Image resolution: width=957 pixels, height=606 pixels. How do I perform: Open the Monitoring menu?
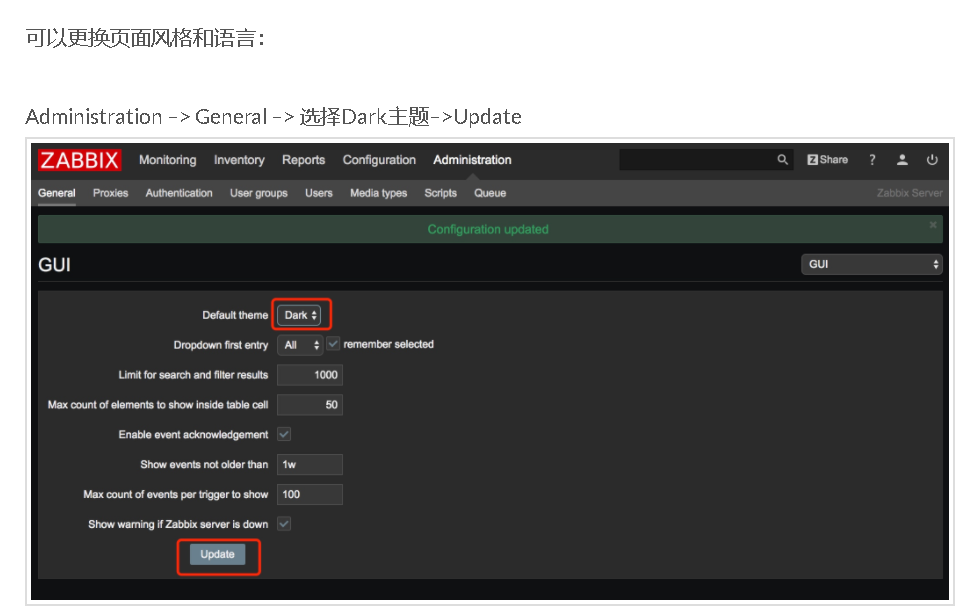click(x=168, y=160)
